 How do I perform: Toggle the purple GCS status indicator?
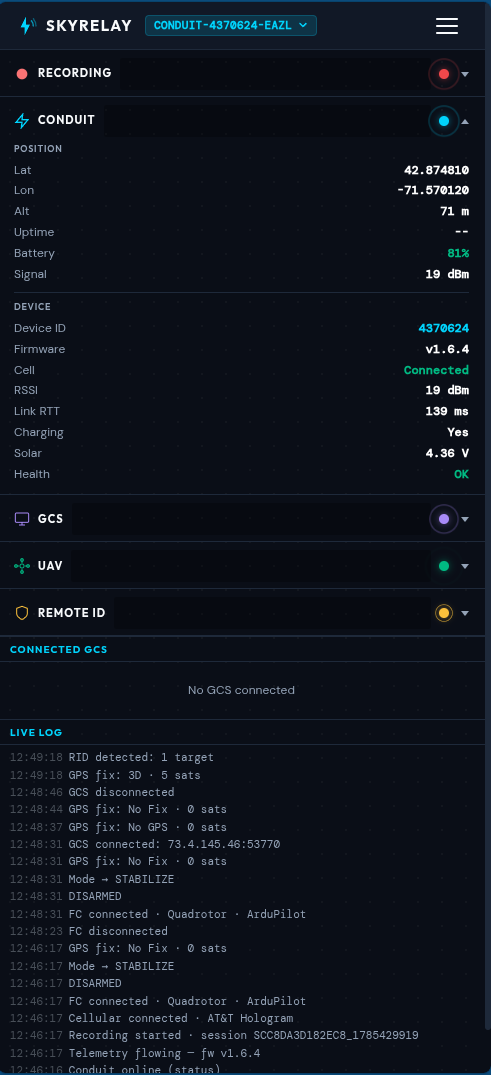444,519
